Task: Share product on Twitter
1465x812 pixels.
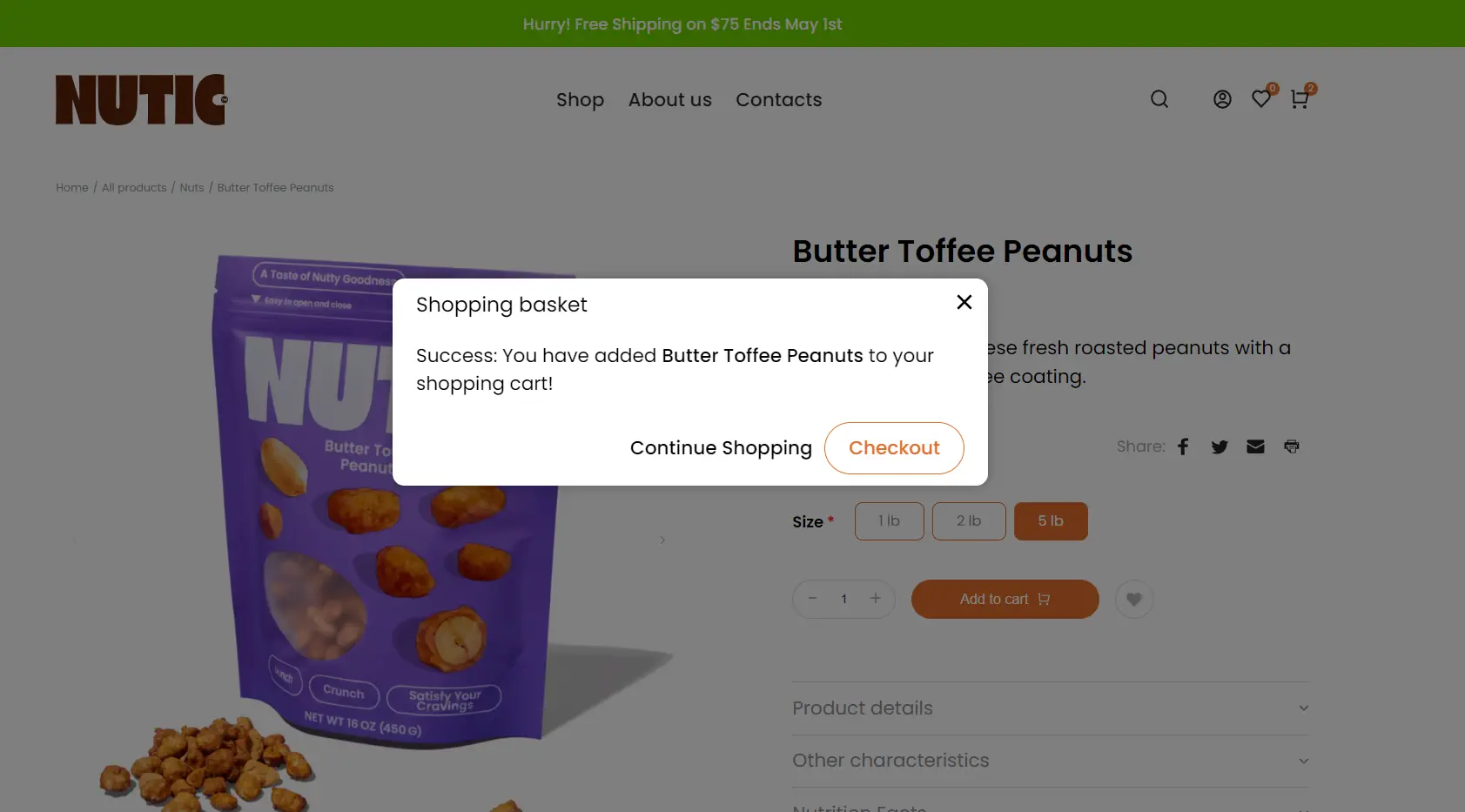Action: pos(1220,446)
